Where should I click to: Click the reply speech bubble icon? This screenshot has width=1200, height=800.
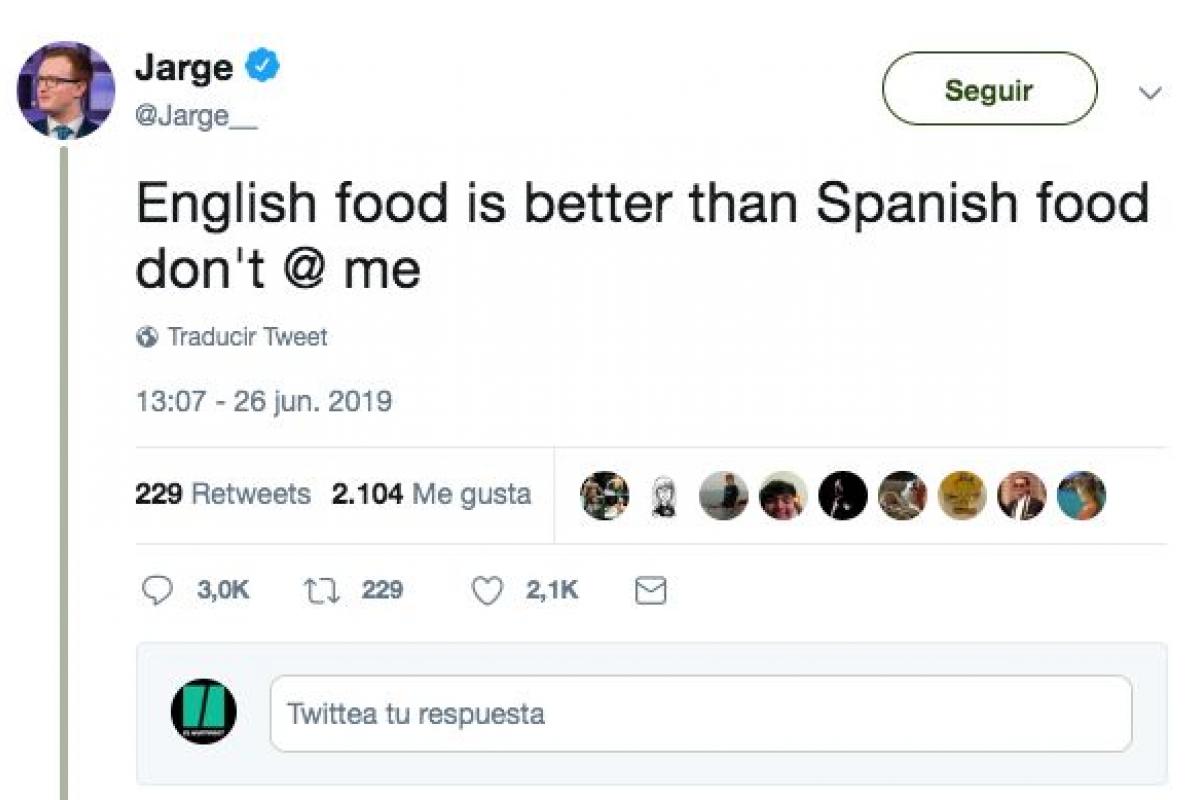tap(155, 591)
